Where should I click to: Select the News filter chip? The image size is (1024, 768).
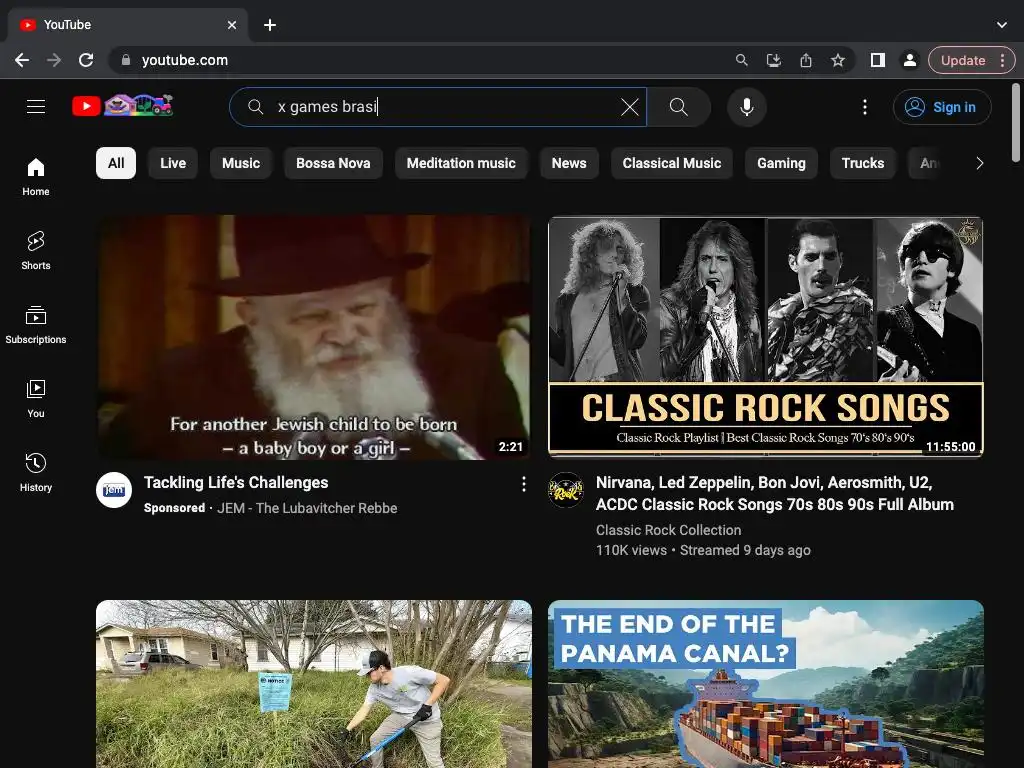point(569,163)
